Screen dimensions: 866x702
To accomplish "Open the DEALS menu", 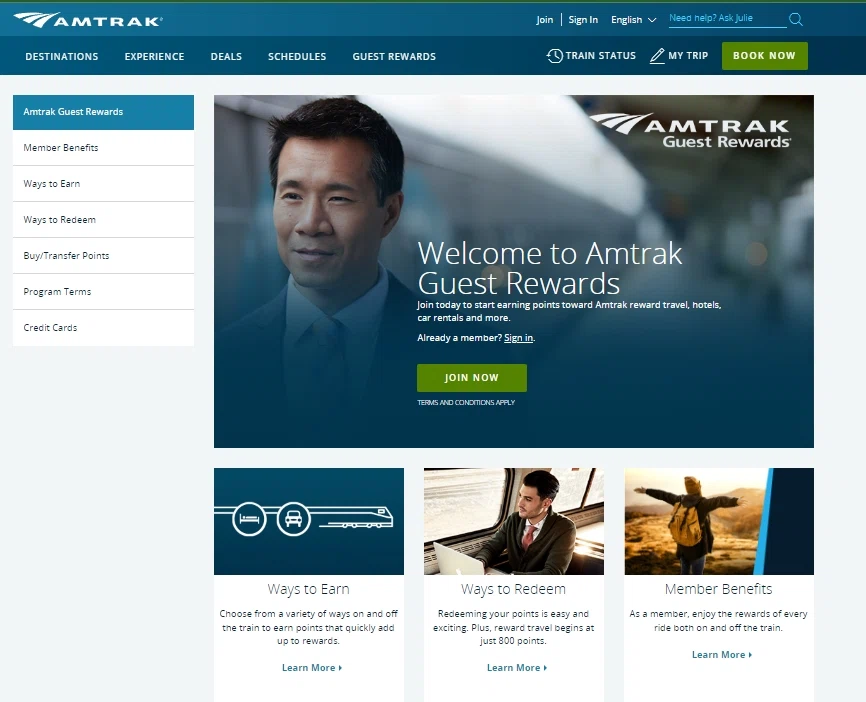I will point(226,57).
